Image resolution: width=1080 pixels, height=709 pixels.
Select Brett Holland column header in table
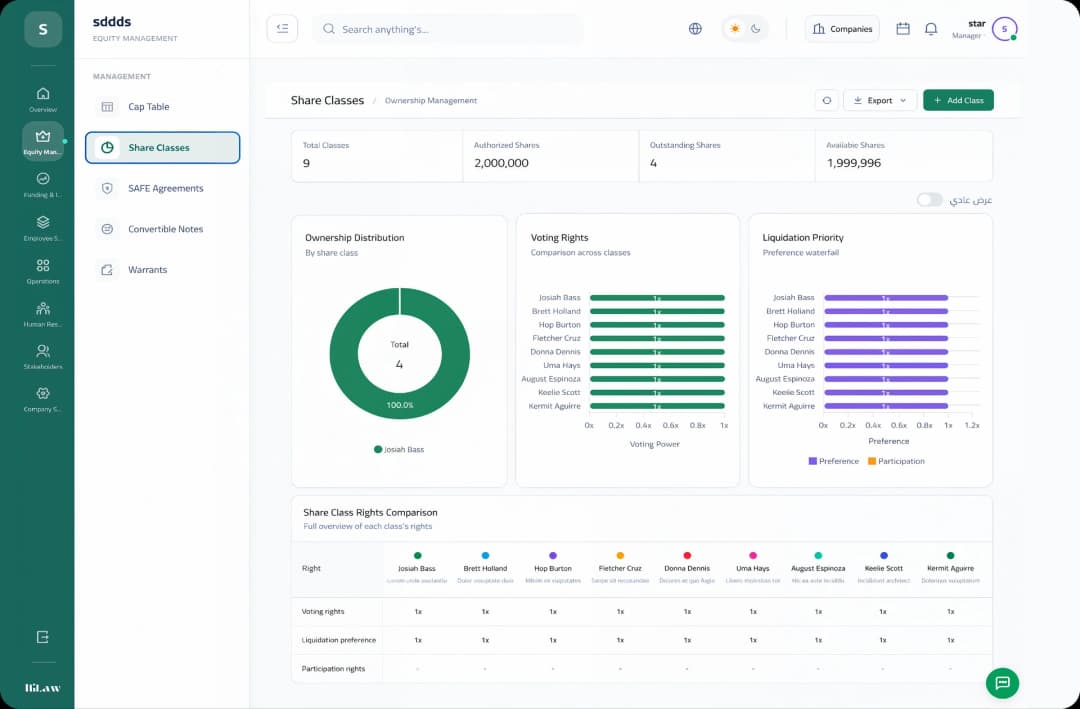(x=485, y=568)
